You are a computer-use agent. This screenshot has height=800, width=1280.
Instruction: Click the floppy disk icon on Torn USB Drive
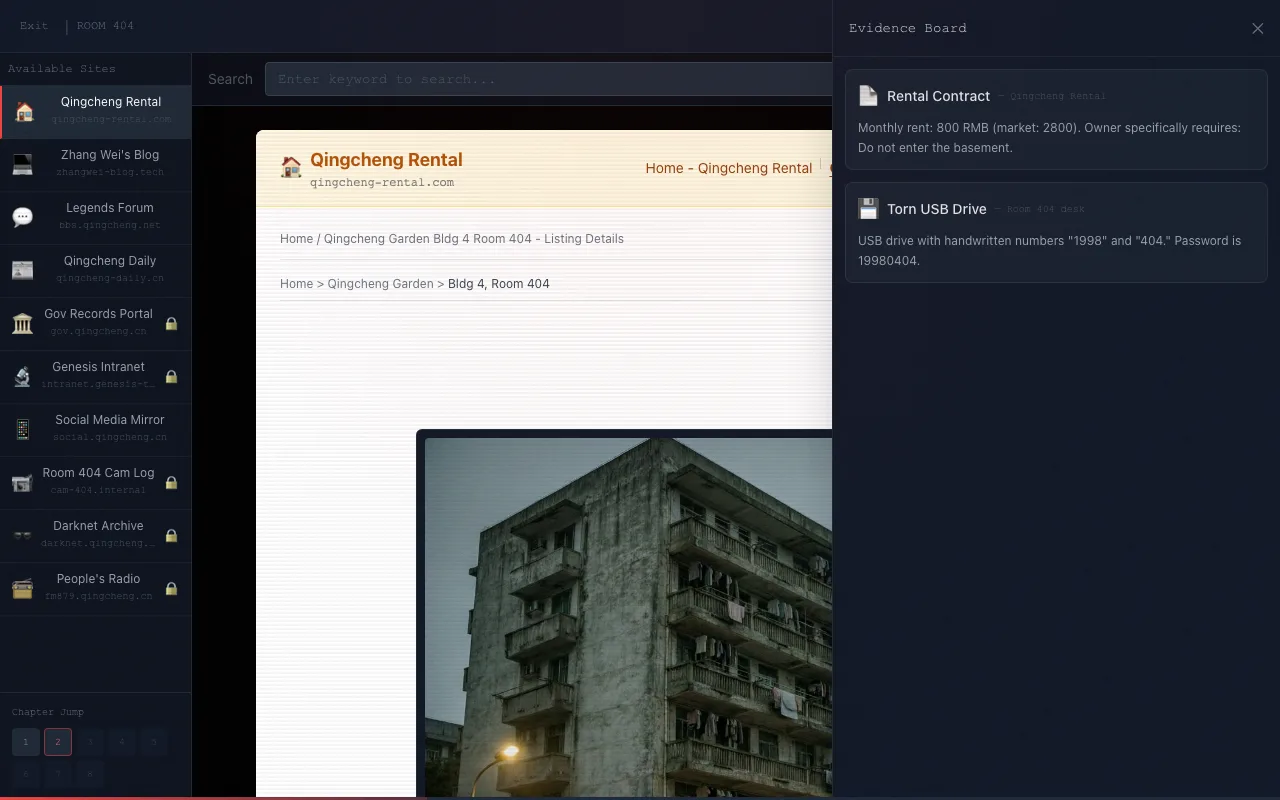click(868, 209)
